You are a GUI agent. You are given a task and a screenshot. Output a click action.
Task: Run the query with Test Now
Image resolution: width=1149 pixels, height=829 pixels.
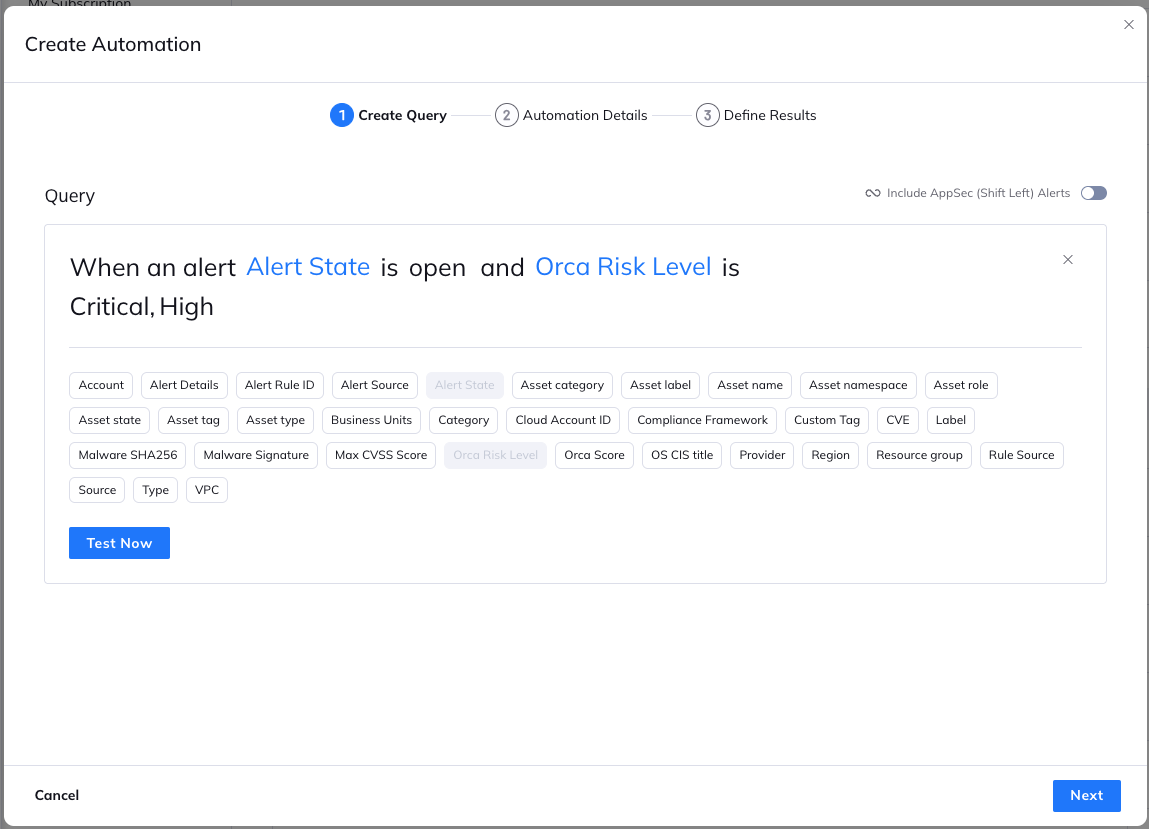click(119, 543)
